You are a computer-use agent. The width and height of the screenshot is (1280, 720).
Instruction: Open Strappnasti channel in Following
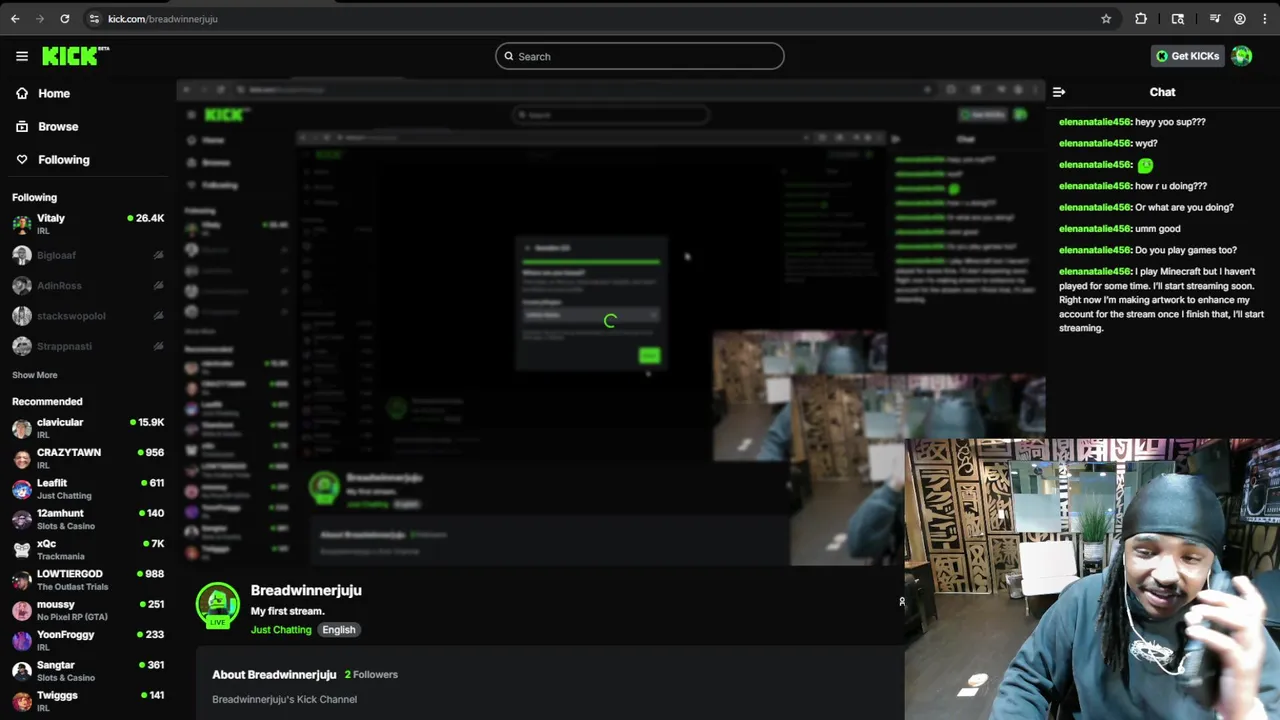pos(88,346)
